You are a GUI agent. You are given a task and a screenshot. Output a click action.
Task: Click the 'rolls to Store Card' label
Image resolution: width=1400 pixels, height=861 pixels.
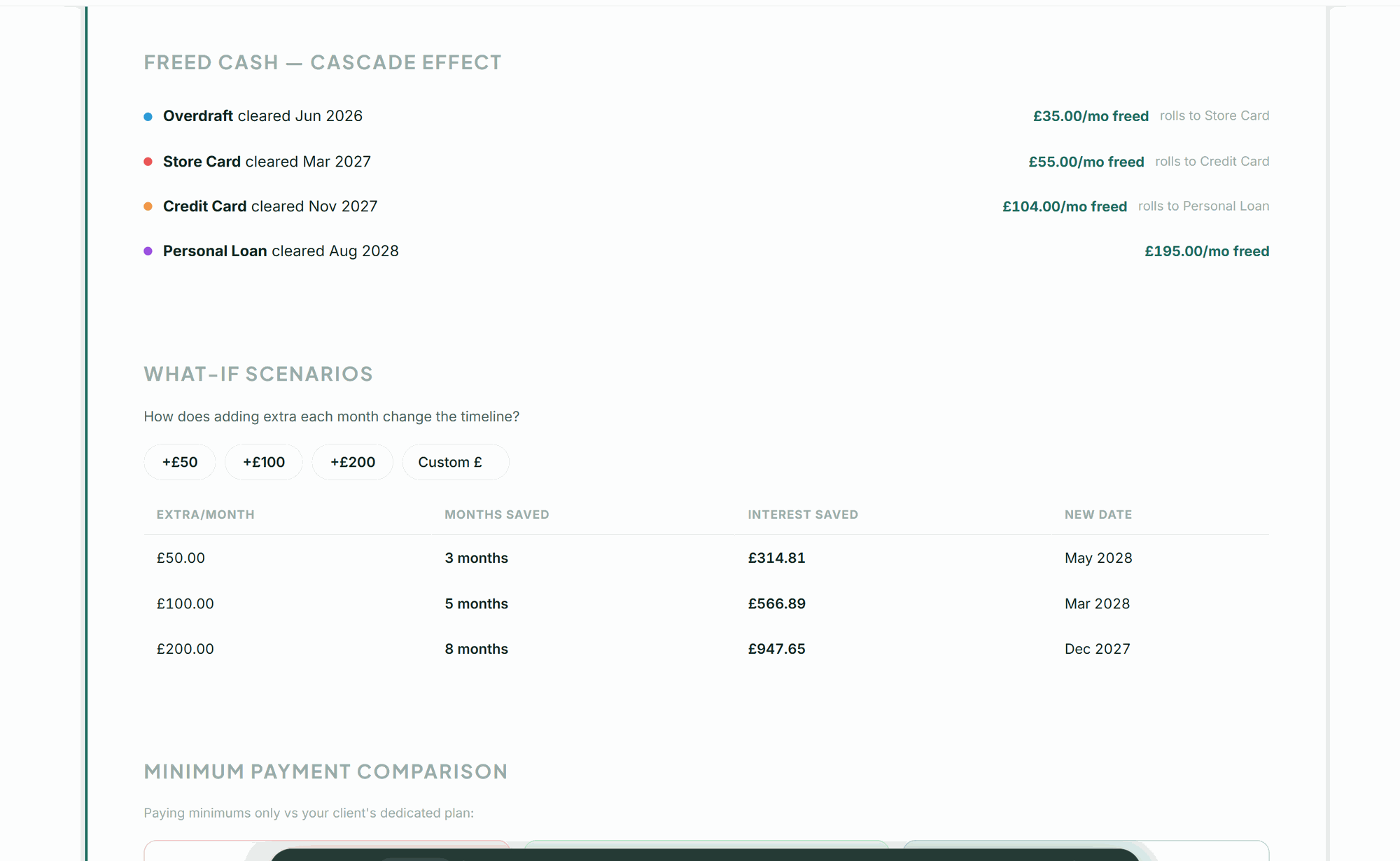1214,115
